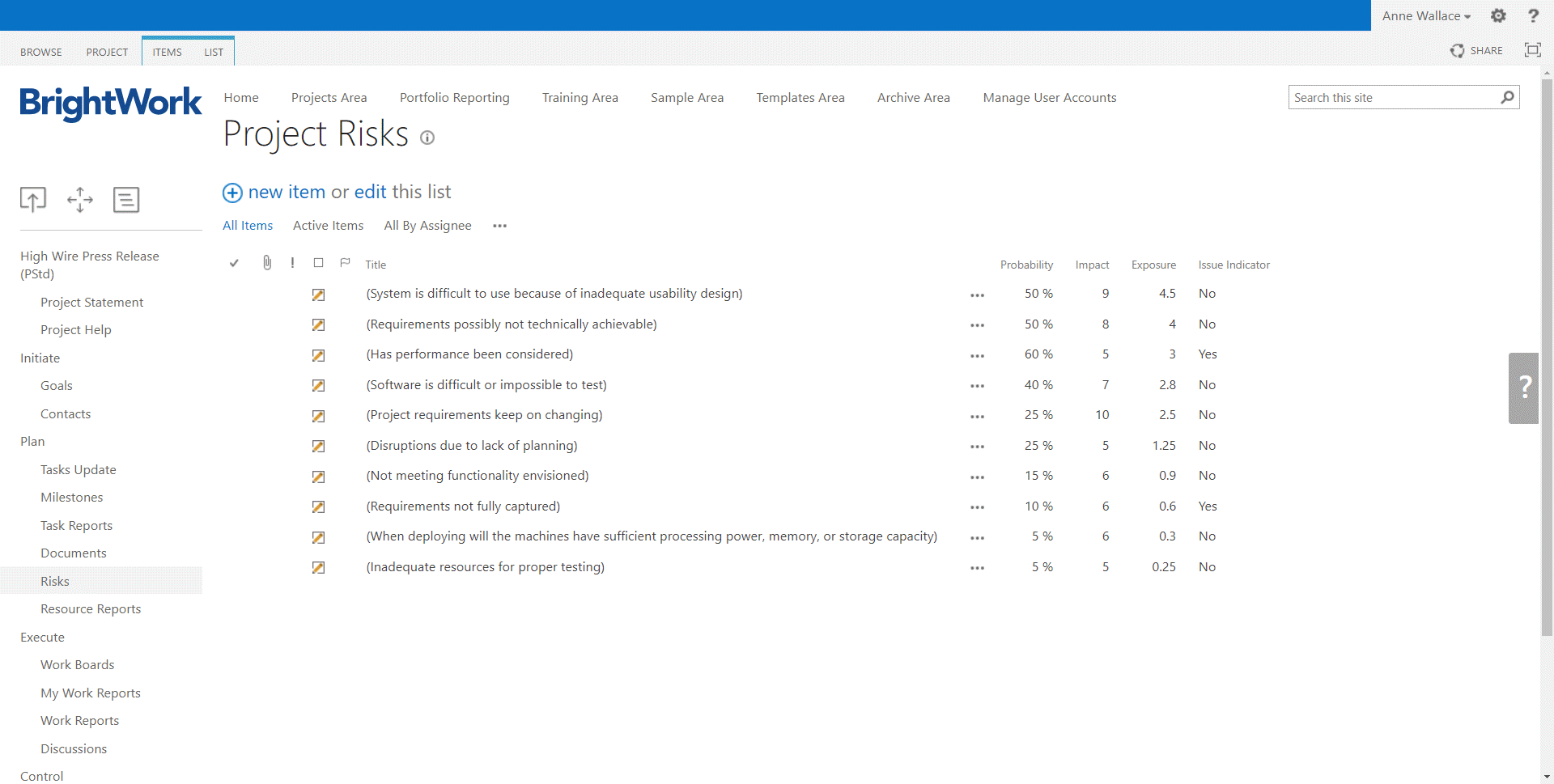Click the Project Risks info icon
Screen dimensions: 1554x784
(x=427, y=138)
